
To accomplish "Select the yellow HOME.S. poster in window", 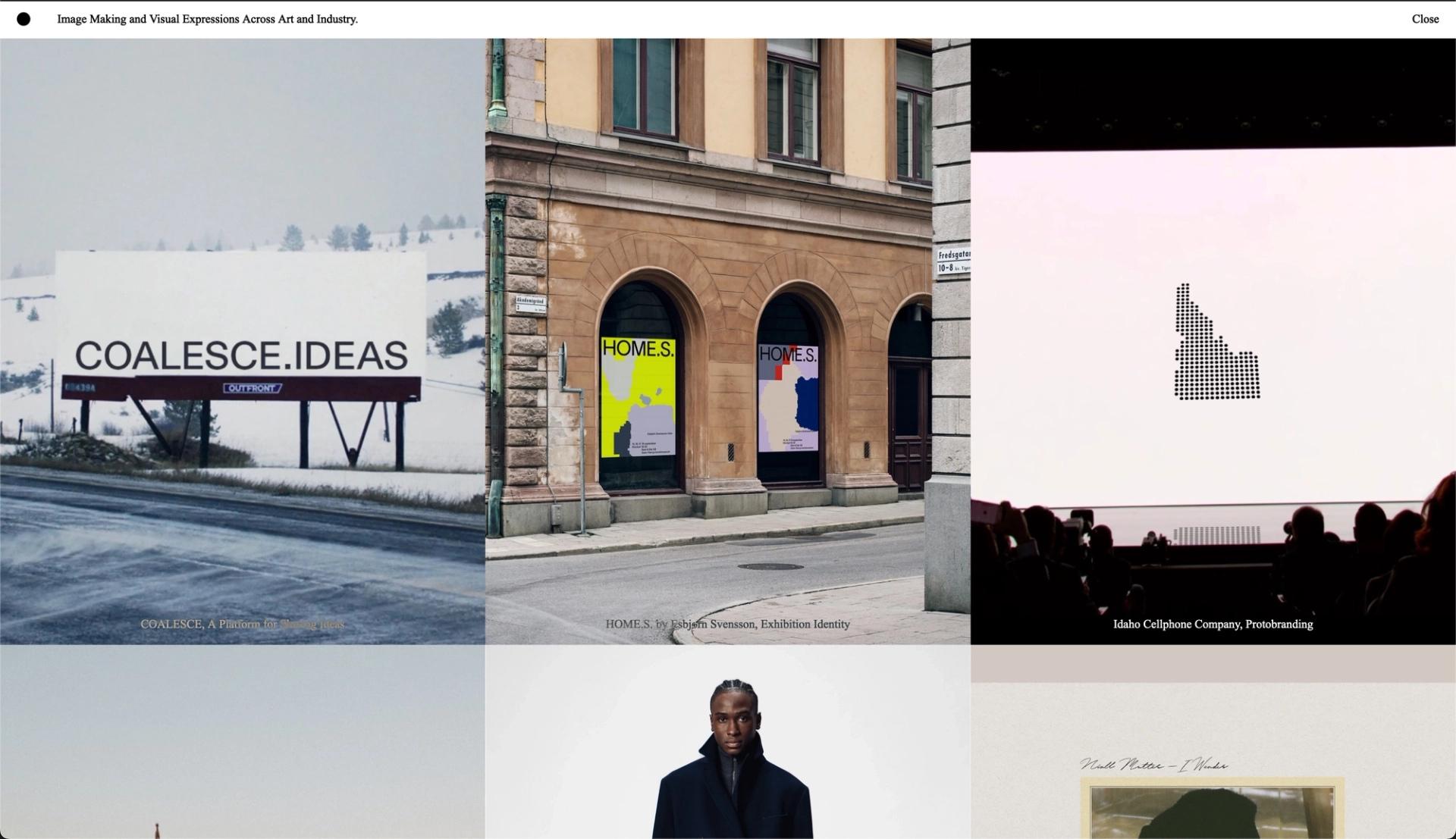I will tap(638, 397).
